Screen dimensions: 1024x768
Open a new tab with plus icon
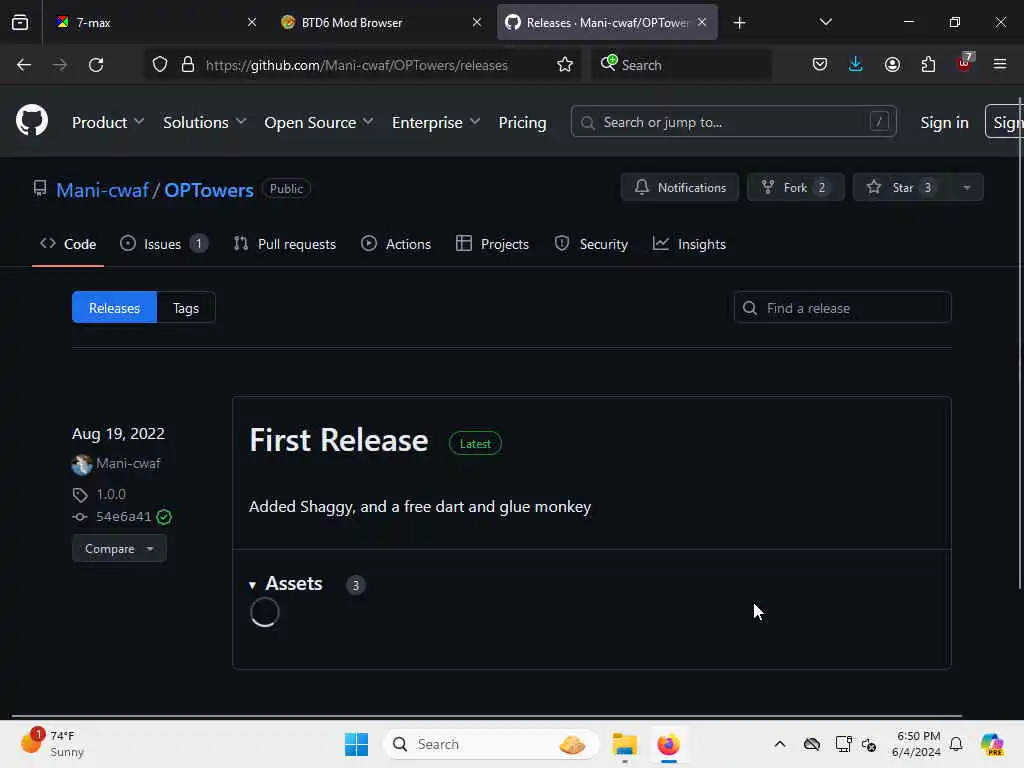point(739,23)
